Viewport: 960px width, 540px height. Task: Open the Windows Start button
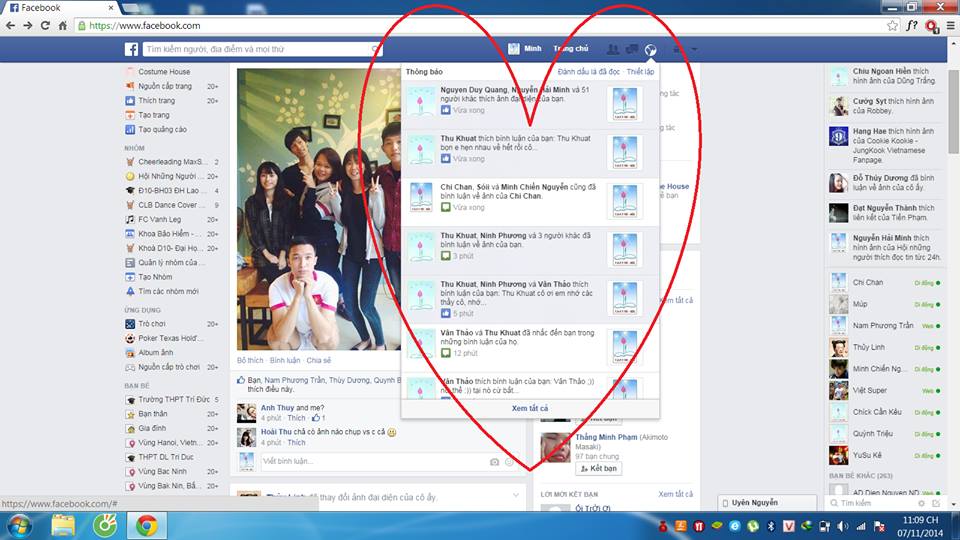point(20,525)
